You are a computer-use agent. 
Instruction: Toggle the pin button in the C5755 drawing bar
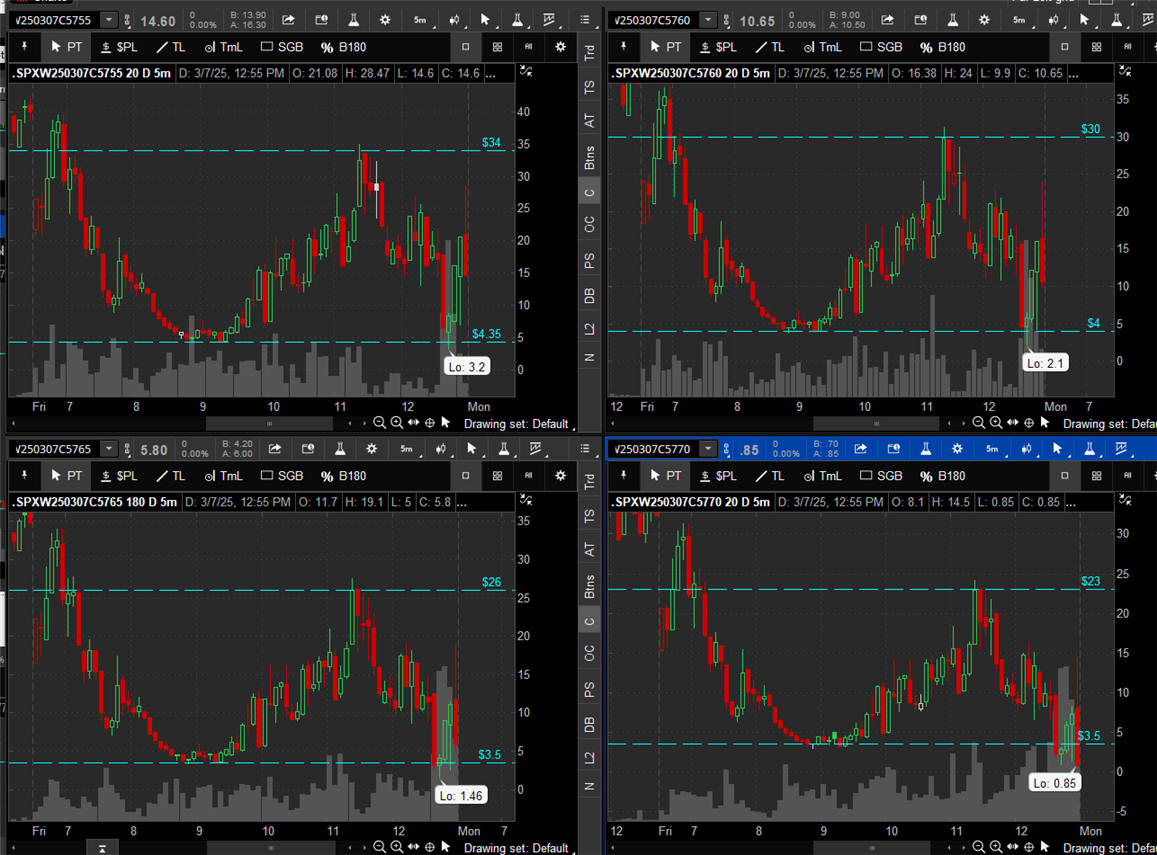[24, 47]
